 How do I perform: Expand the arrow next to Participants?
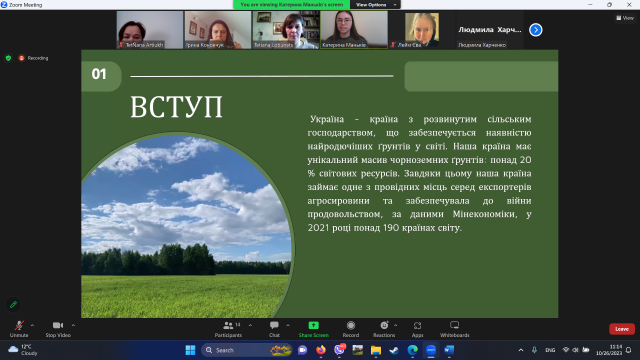pyautogui.click(x=250, y=325)
